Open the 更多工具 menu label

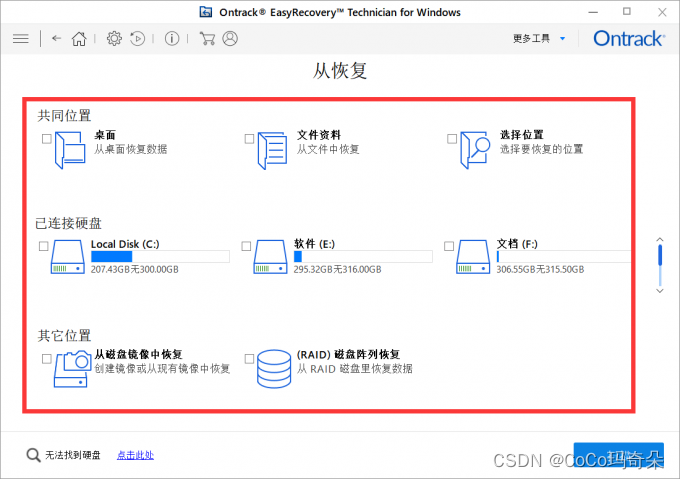coord(531,39)
